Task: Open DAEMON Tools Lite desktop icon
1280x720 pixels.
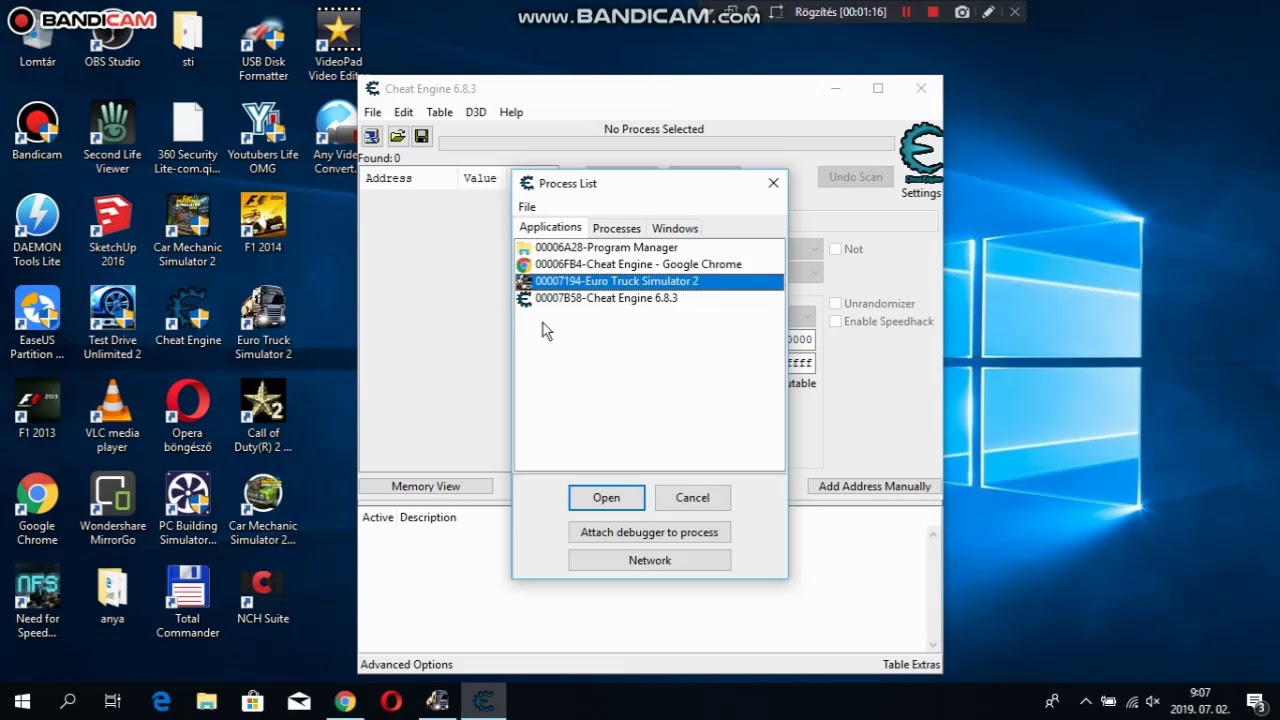Action: click(x=37, y=231)
